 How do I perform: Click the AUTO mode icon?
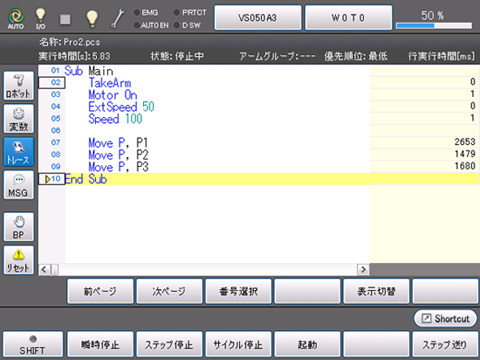(x=16, y=18)
